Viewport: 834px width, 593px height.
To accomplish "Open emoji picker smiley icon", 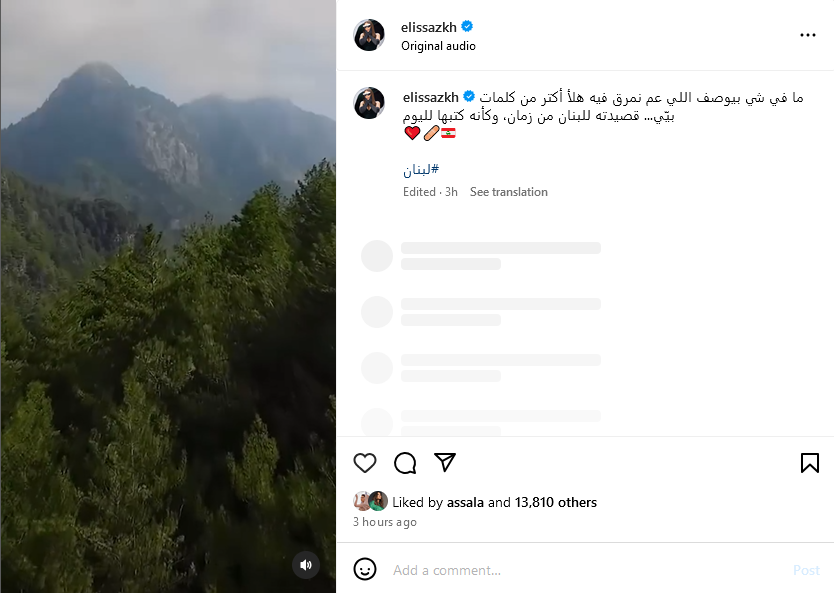I will pos(365,570).
